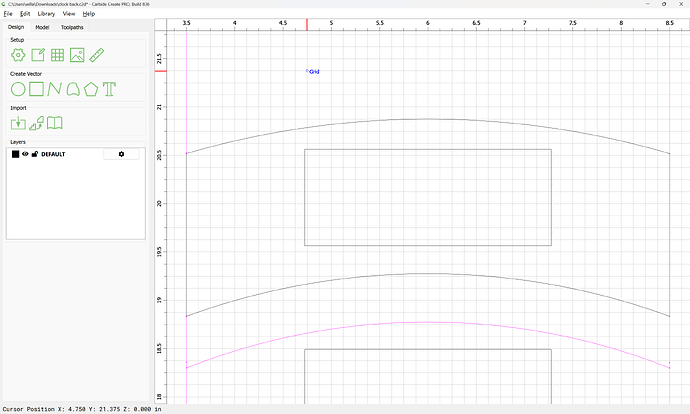This screenshot has height=414, width=690.
Task: Click the Import file icon
Action: tap(18, 123)
